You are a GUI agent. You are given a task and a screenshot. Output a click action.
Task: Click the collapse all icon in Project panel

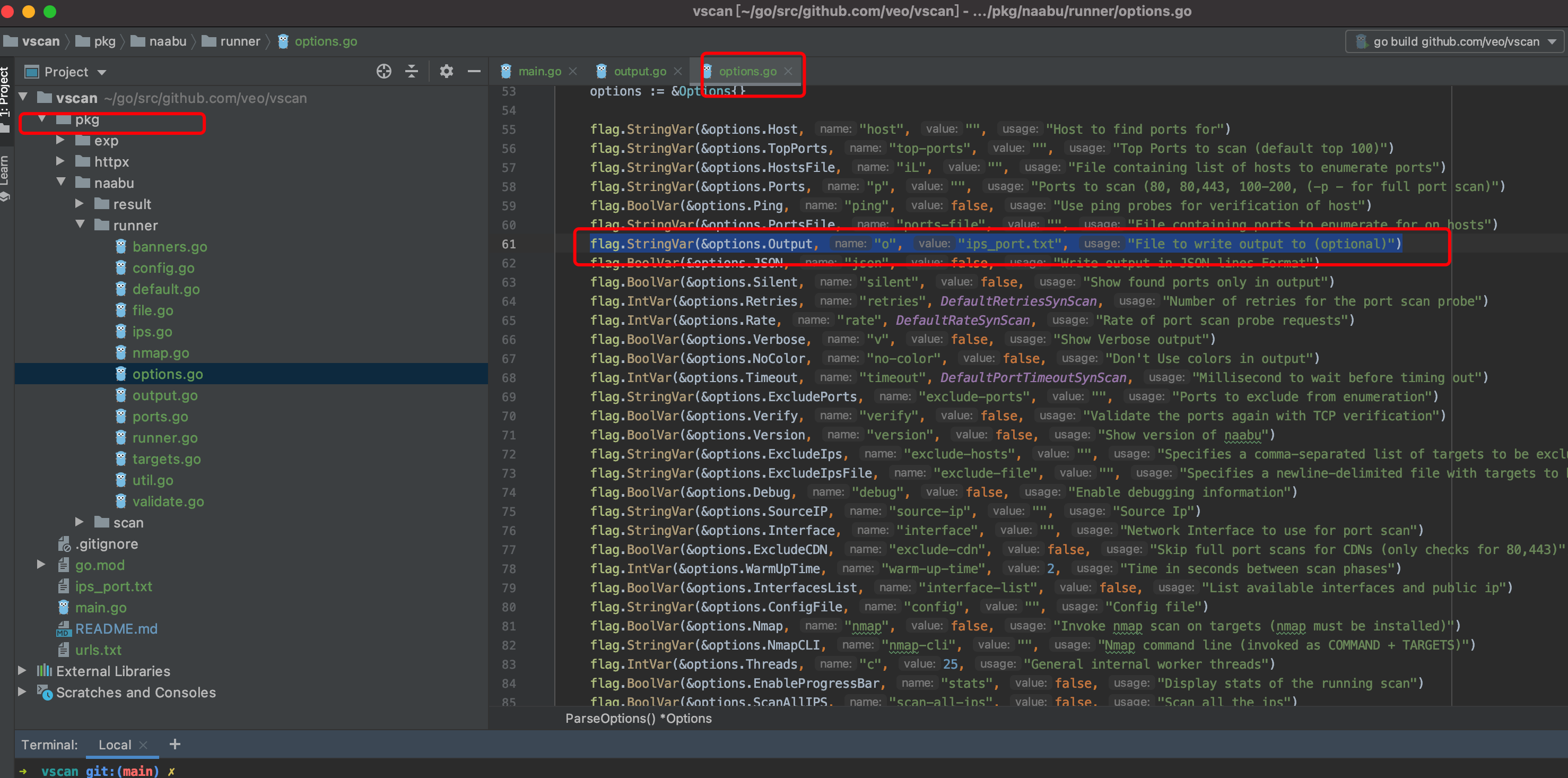point(412,71)
